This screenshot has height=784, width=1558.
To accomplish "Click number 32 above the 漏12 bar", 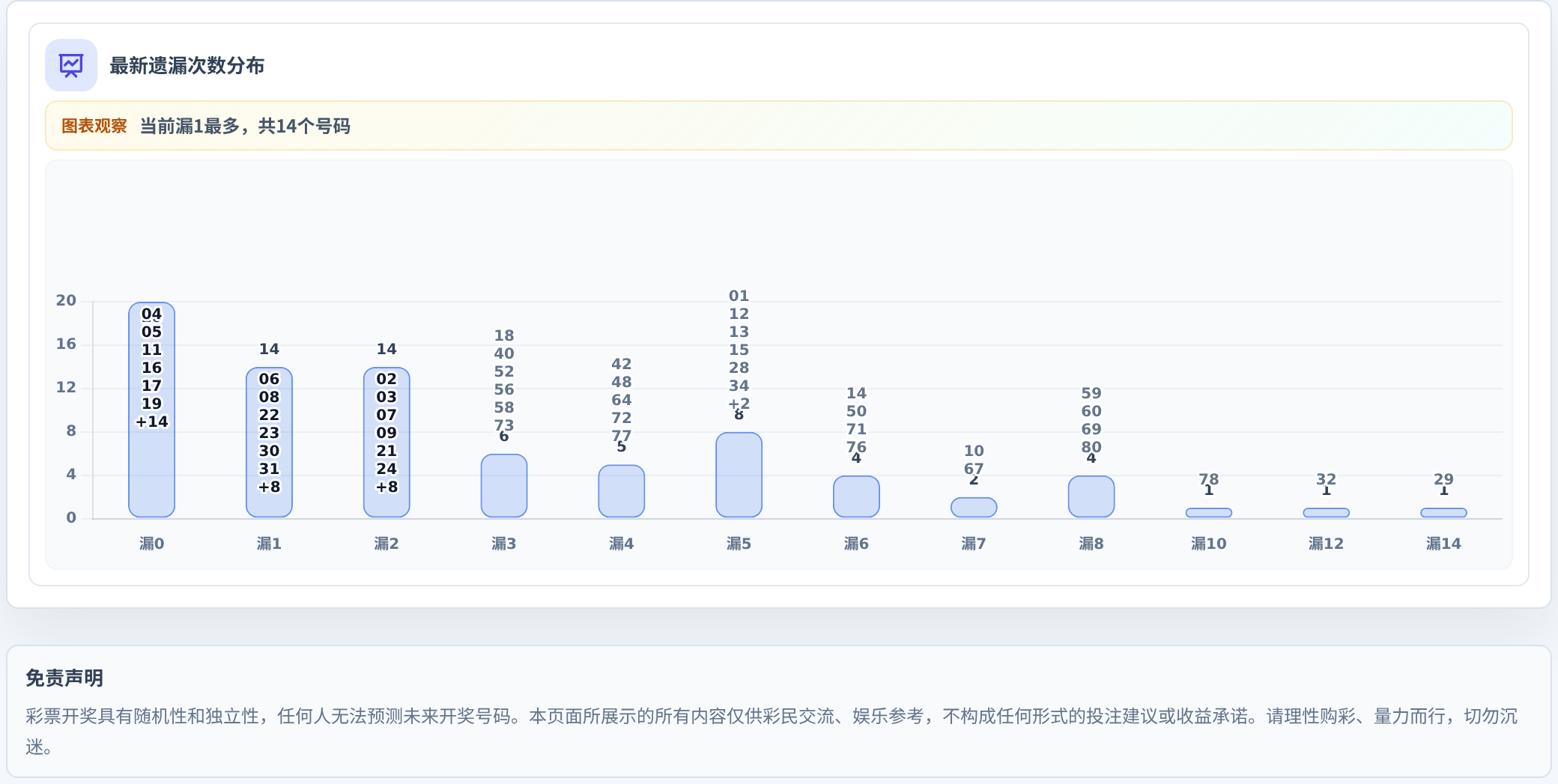I will [1327, 479].
